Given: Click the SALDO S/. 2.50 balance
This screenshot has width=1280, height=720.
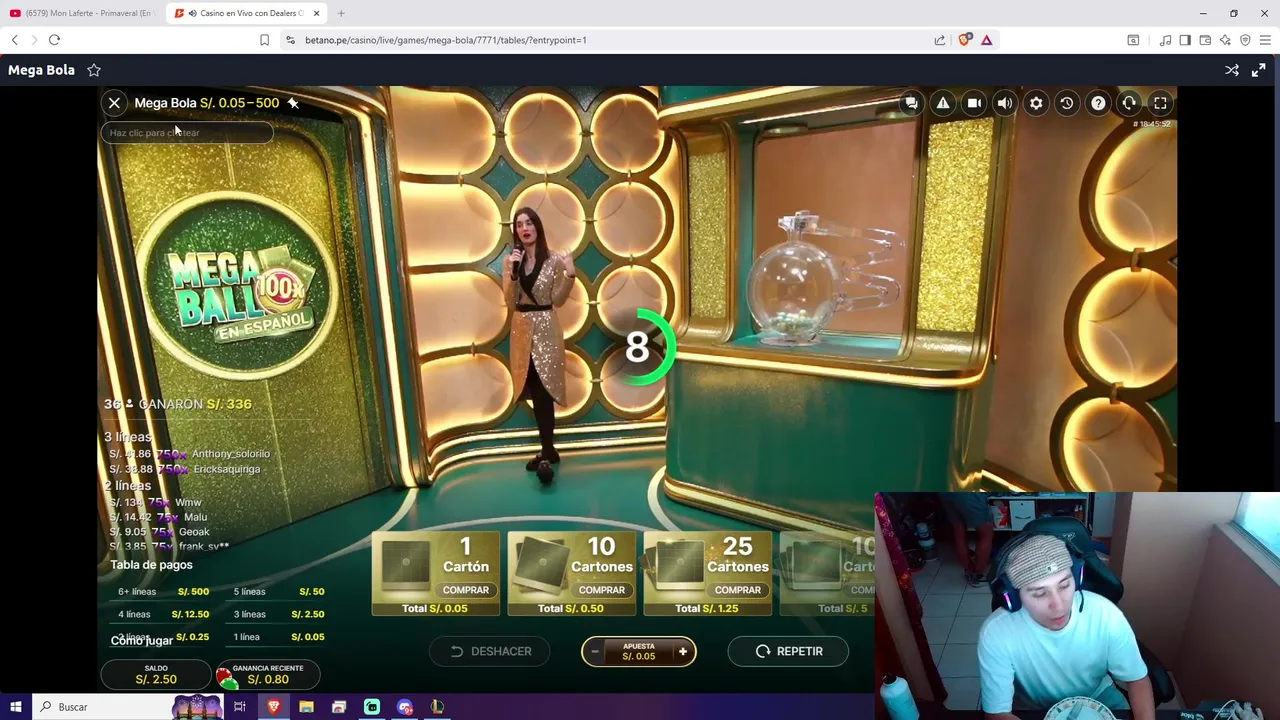Looking at the screenshot, I should (156, 675).
